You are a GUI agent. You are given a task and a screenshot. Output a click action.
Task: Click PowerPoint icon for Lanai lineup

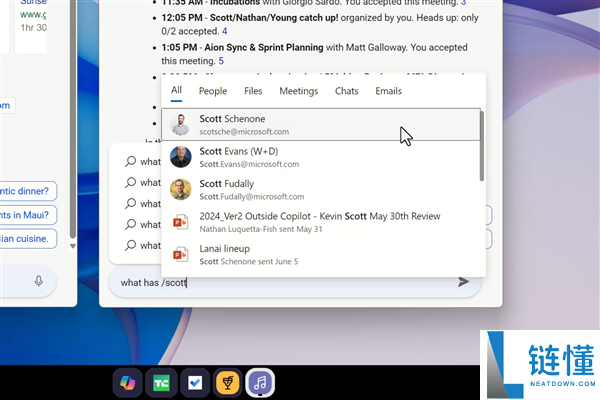[x=180, y=255]
